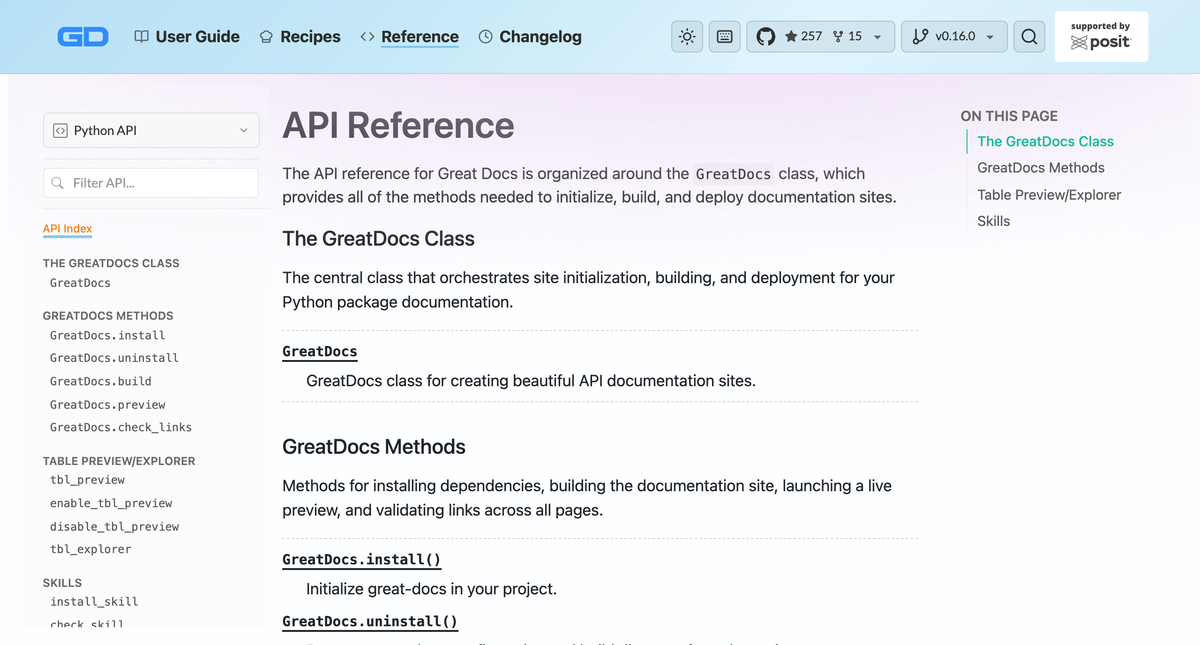Click the API Reference page title

coord(398,125)
